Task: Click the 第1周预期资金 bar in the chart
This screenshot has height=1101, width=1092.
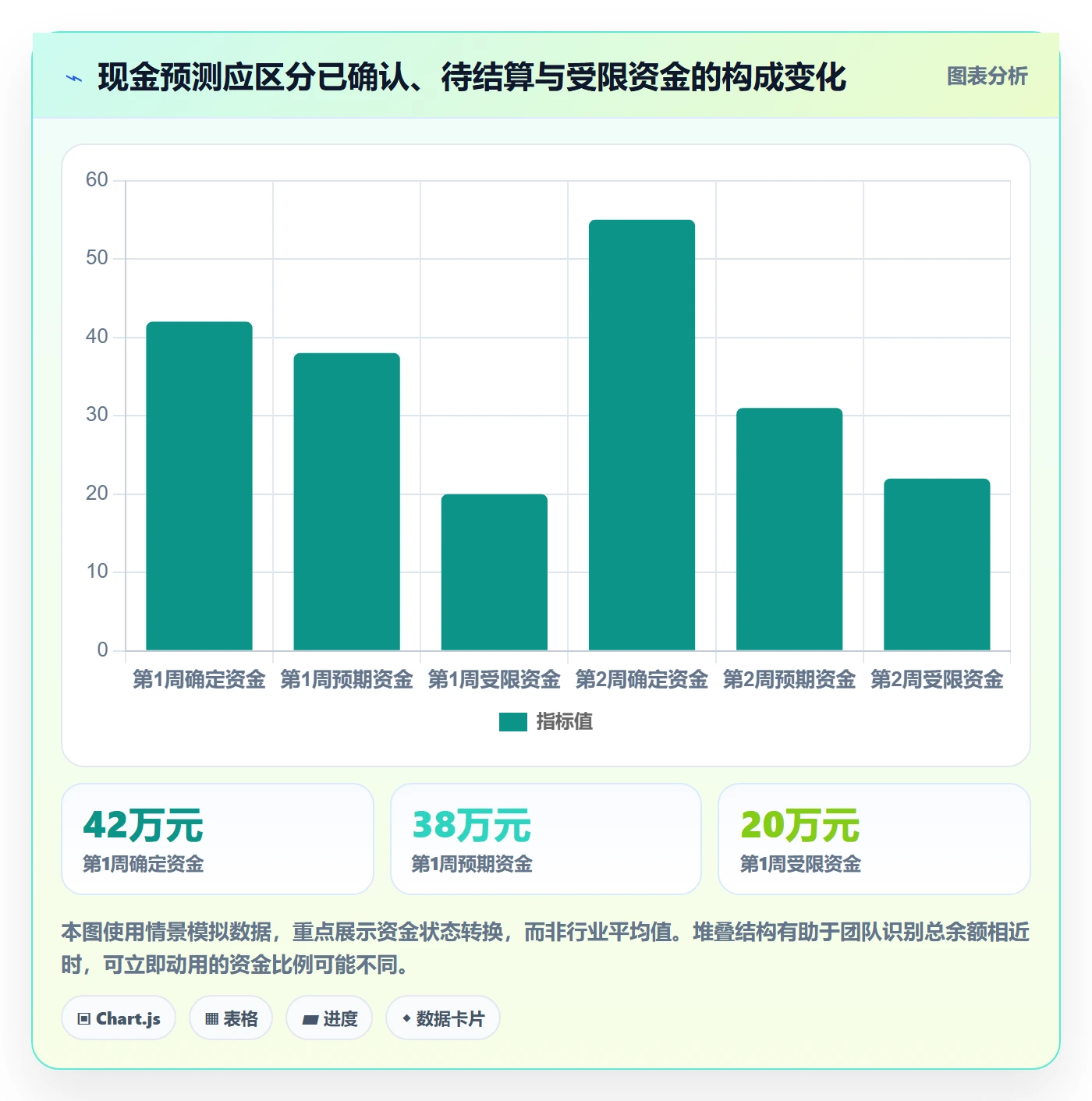Action: [x=347, y=501]
